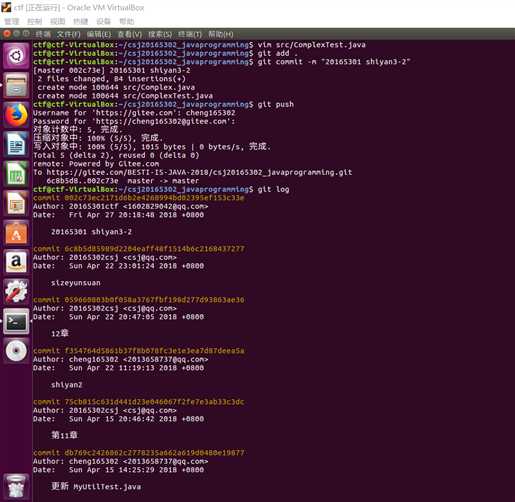Click the Sun Apr 22 11:19:13 date line
This screenshot has width=515, height=502.
[x=118, y=368]
